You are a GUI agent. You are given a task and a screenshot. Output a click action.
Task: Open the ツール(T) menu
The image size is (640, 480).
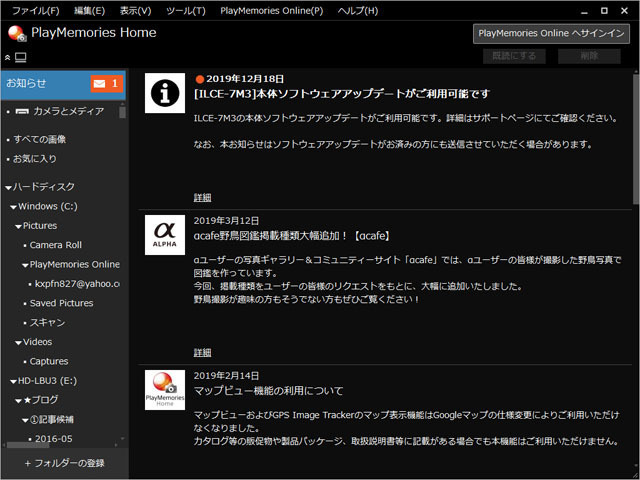(x=186, y=11)
